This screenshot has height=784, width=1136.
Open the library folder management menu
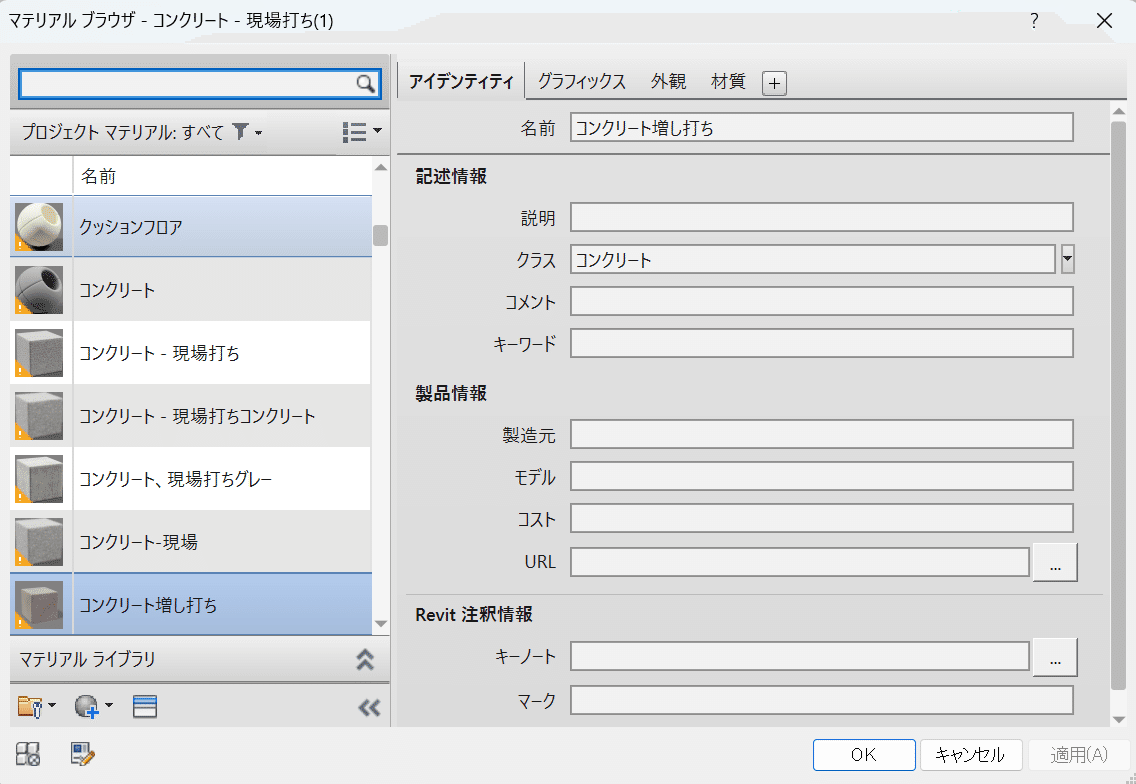tap(38, 707)
